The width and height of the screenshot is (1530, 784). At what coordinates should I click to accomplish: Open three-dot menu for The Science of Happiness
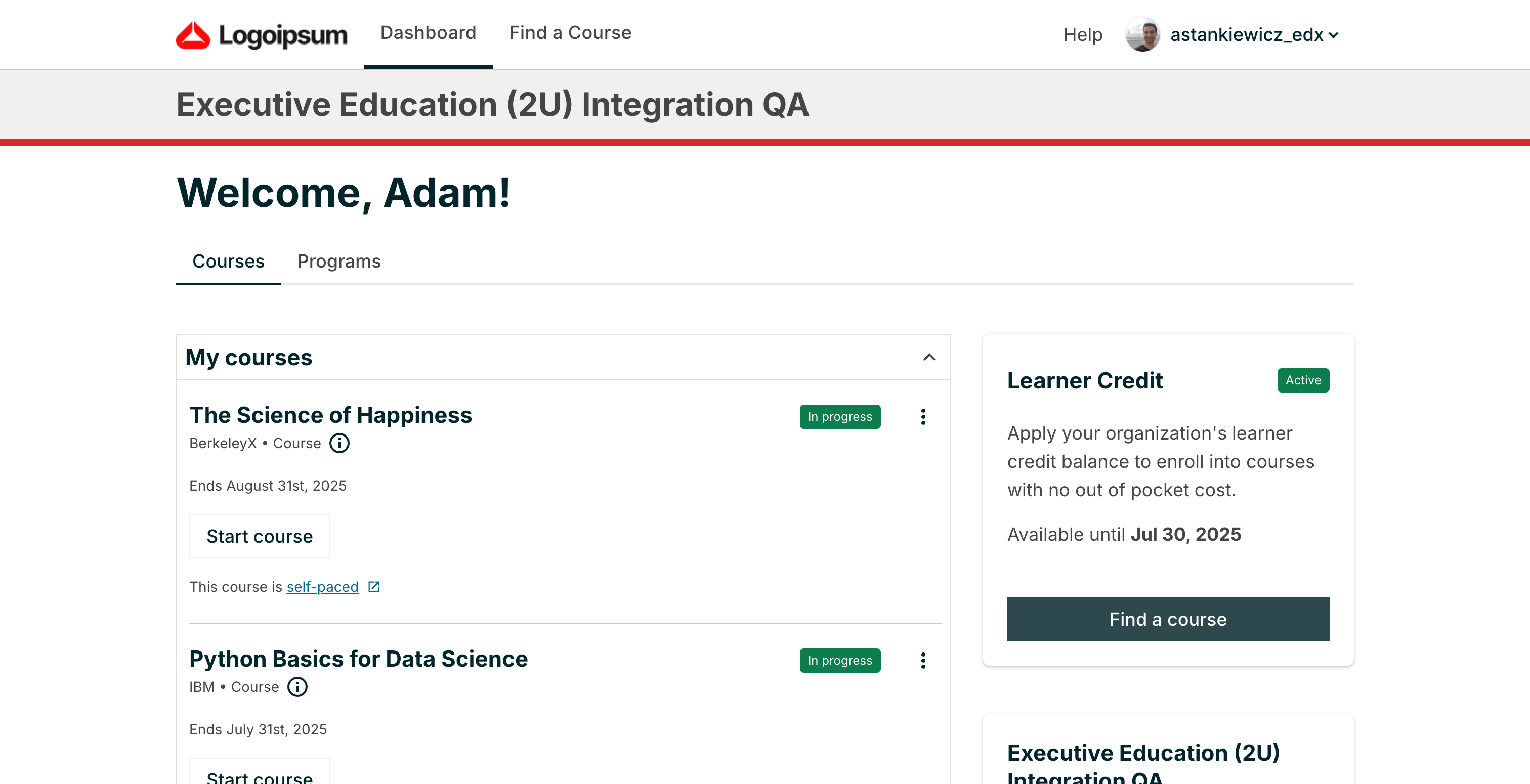click(x=923, y=417)
